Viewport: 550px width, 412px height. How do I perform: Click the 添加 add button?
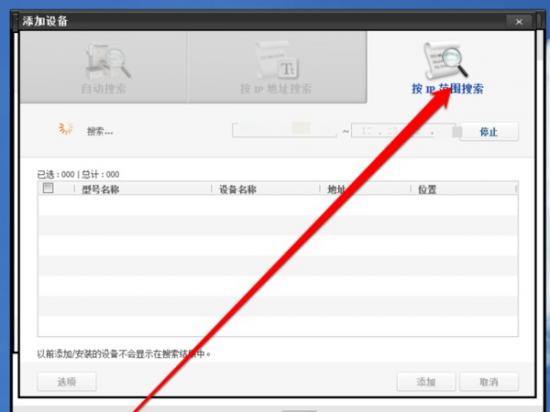tap(426, 381)
